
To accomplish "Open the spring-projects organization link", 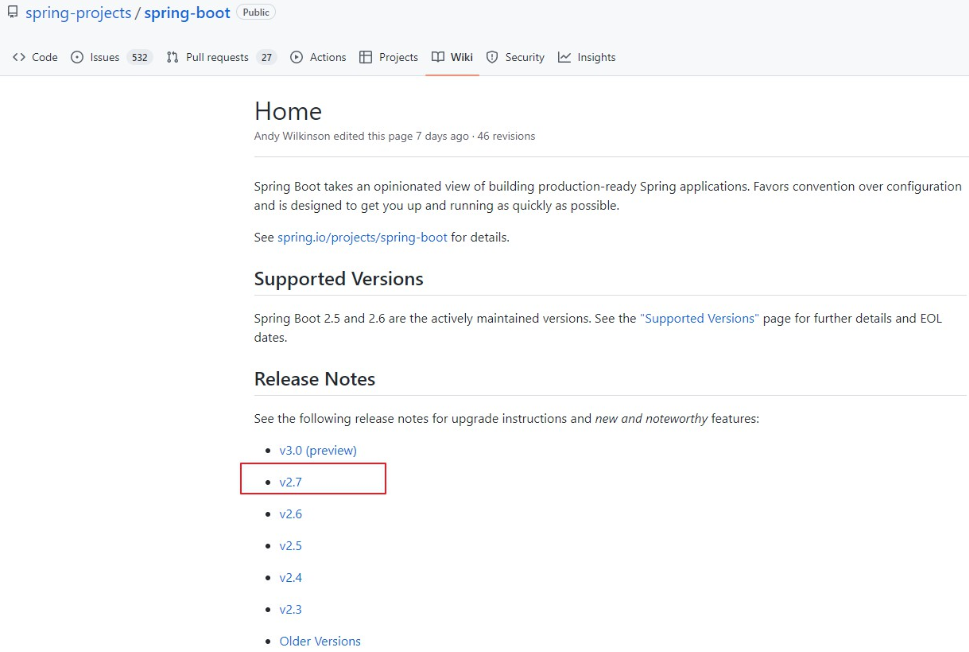I will click(78, 13).
